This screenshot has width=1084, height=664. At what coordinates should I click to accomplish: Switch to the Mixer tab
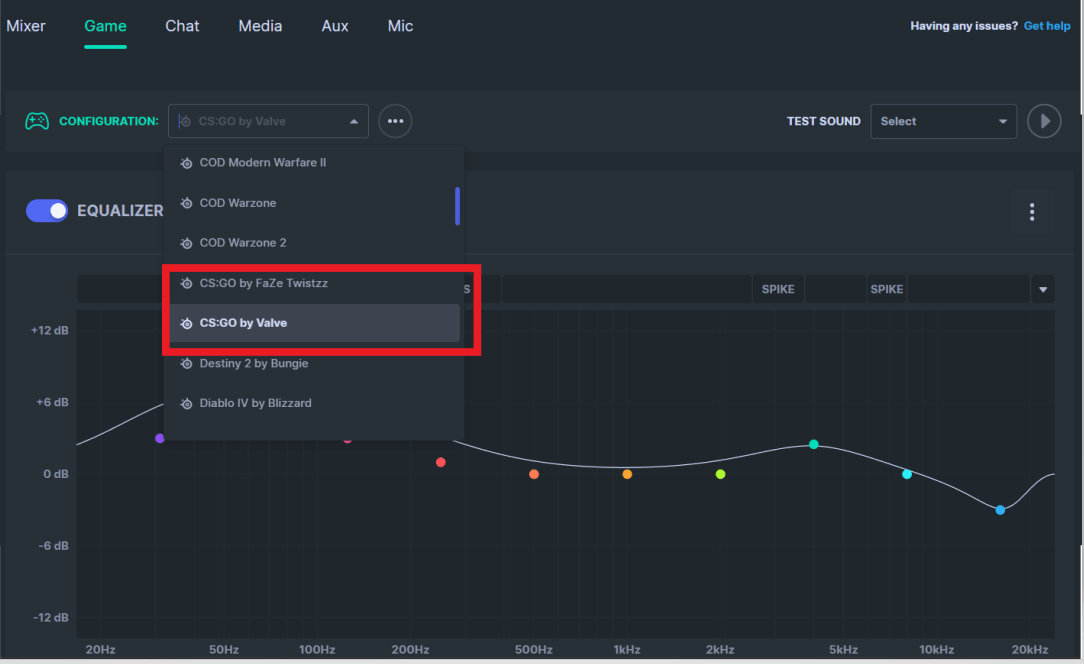pos(25,26)
